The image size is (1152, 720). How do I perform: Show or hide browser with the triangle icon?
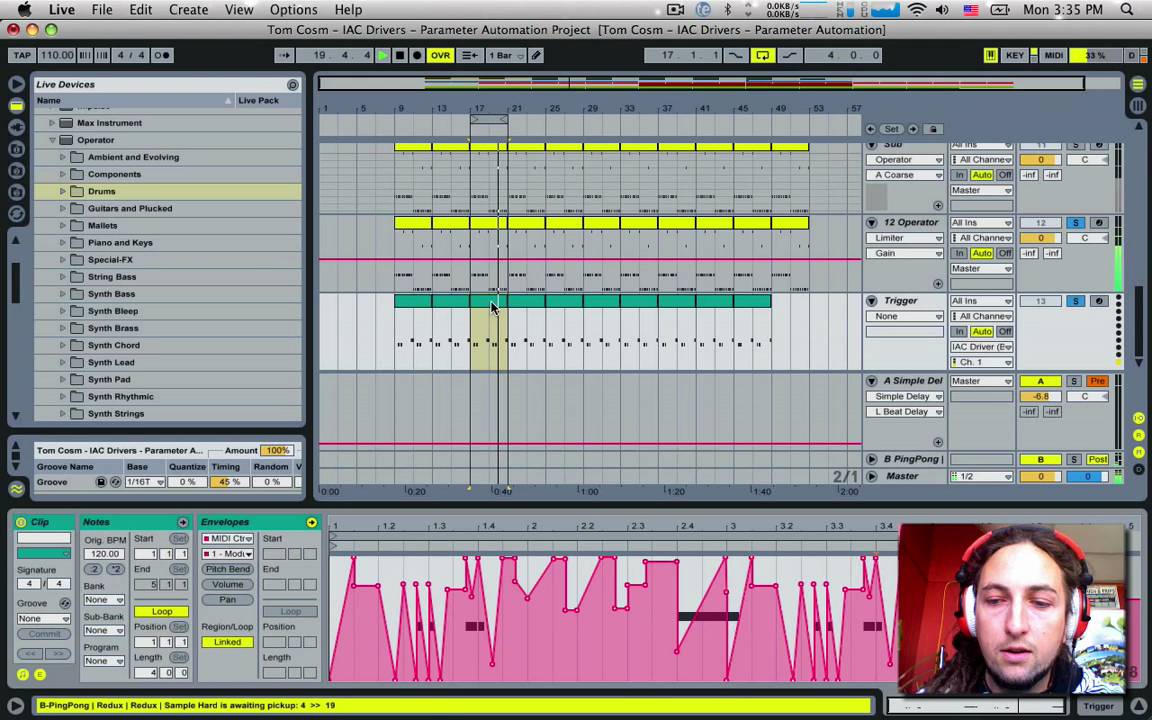point(16,84)
